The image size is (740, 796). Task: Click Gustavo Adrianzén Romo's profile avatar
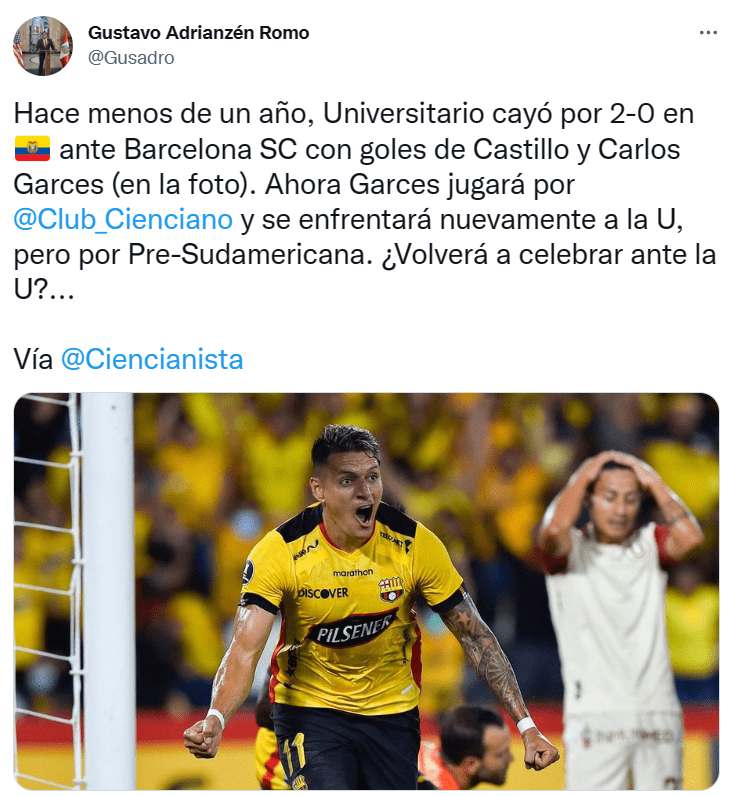click(43, 46)
